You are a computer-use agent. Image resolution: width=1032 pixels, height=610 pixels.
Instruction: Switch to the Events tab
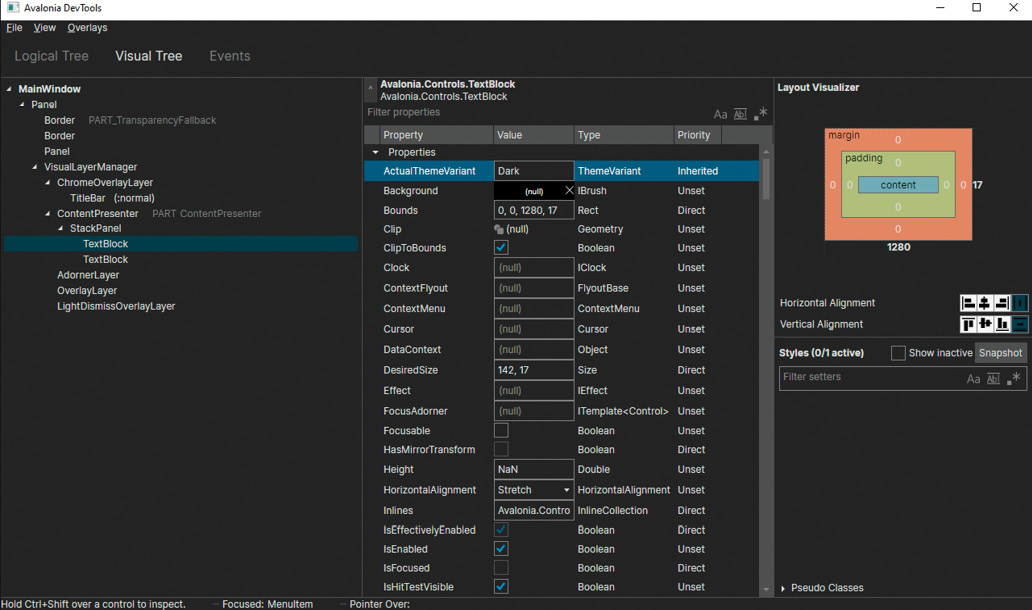click(x=230, y=57)
